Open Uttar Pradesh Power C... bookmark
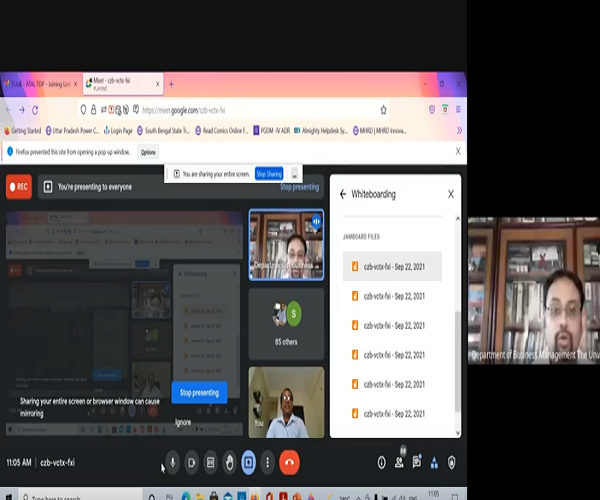 (72, 130)
